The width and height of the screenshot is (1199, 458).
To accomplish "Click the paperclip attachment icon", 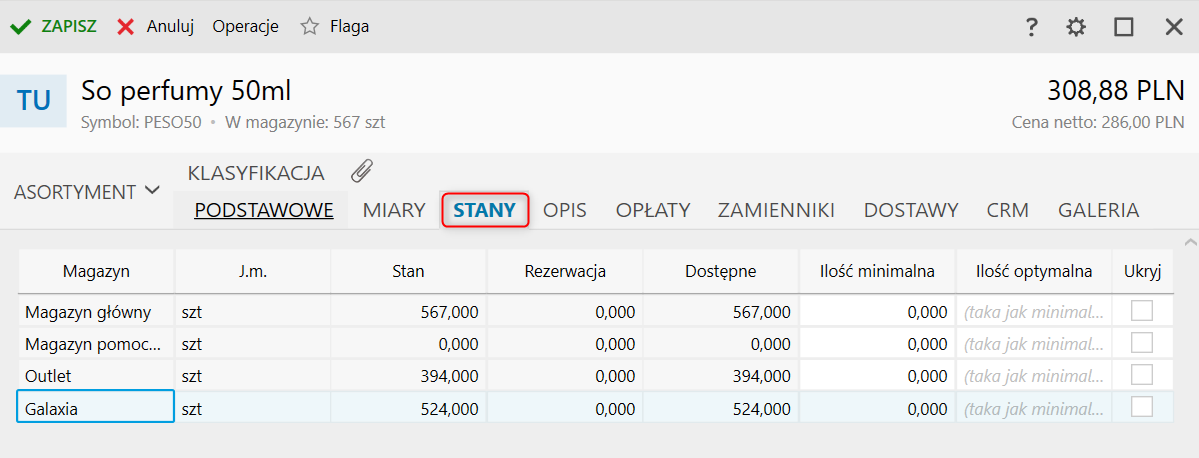I will point(362,171).
